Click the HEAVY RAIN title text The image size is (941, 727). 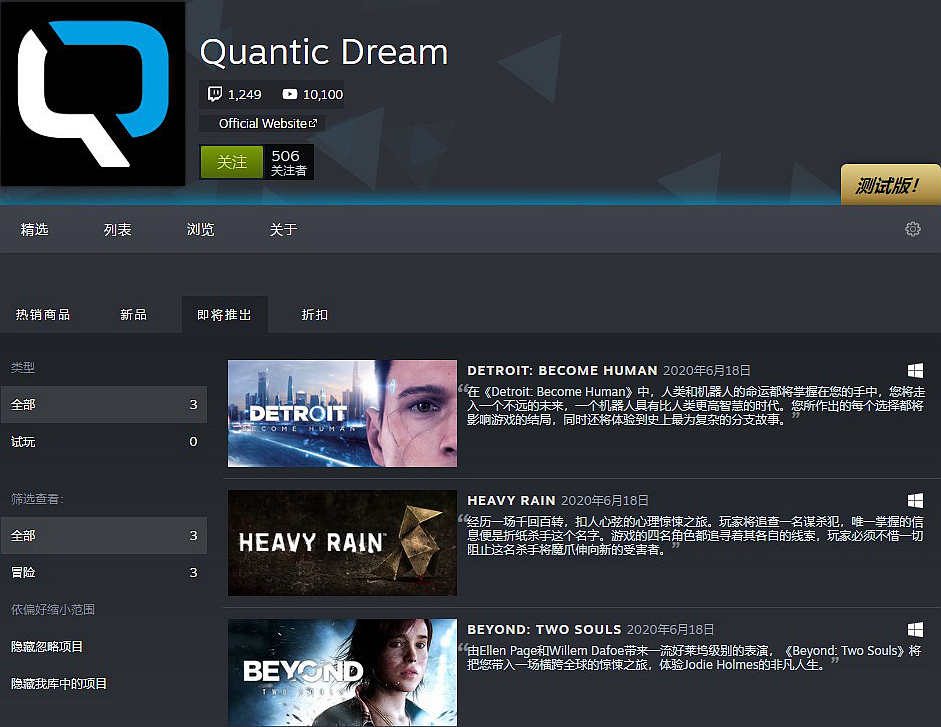511,501
